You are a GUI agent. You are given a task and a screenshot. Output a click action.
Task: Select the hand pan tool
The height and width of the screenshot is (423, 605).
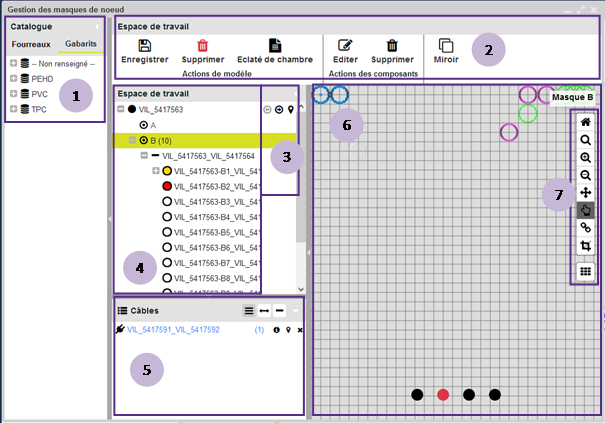(585, 210)
